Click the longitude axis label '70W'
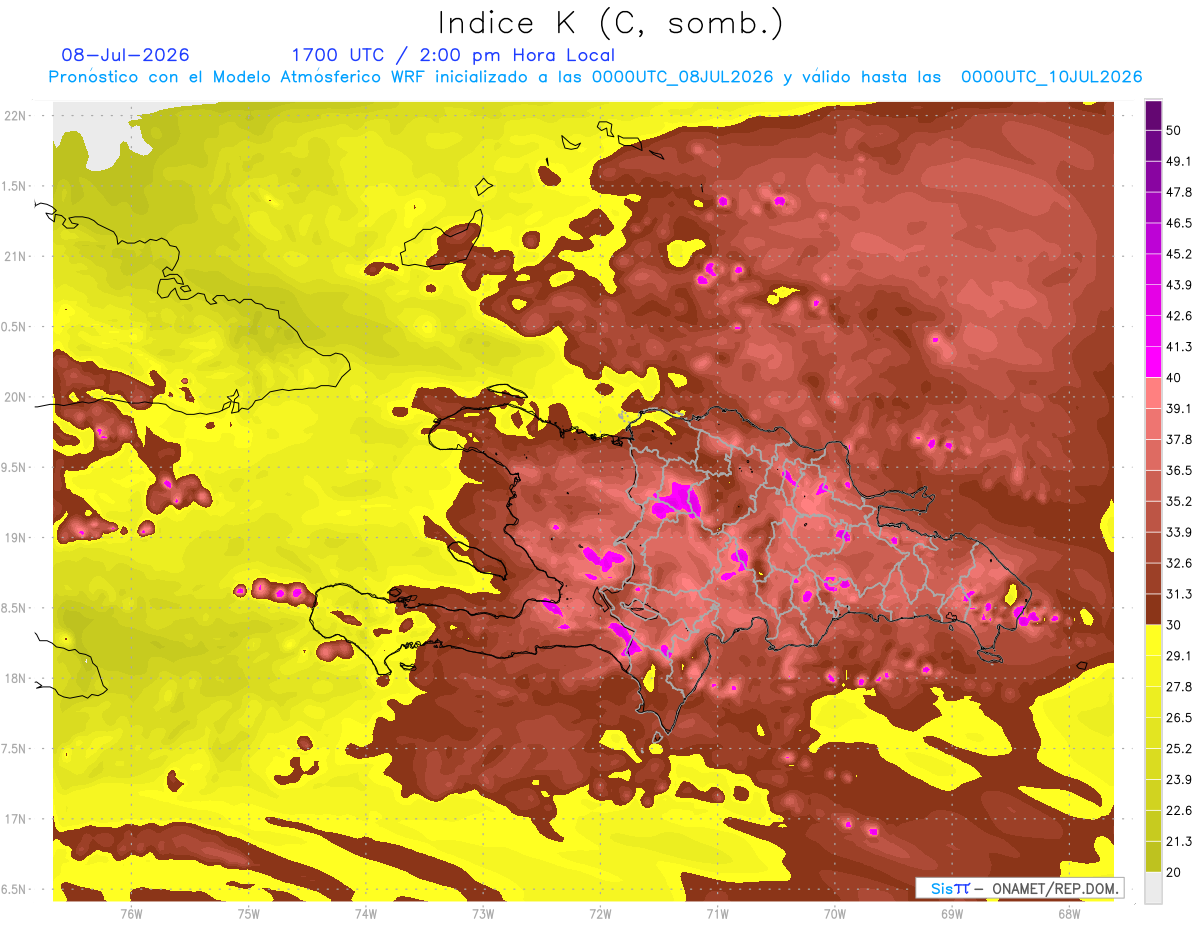 [x=835, y=913]
